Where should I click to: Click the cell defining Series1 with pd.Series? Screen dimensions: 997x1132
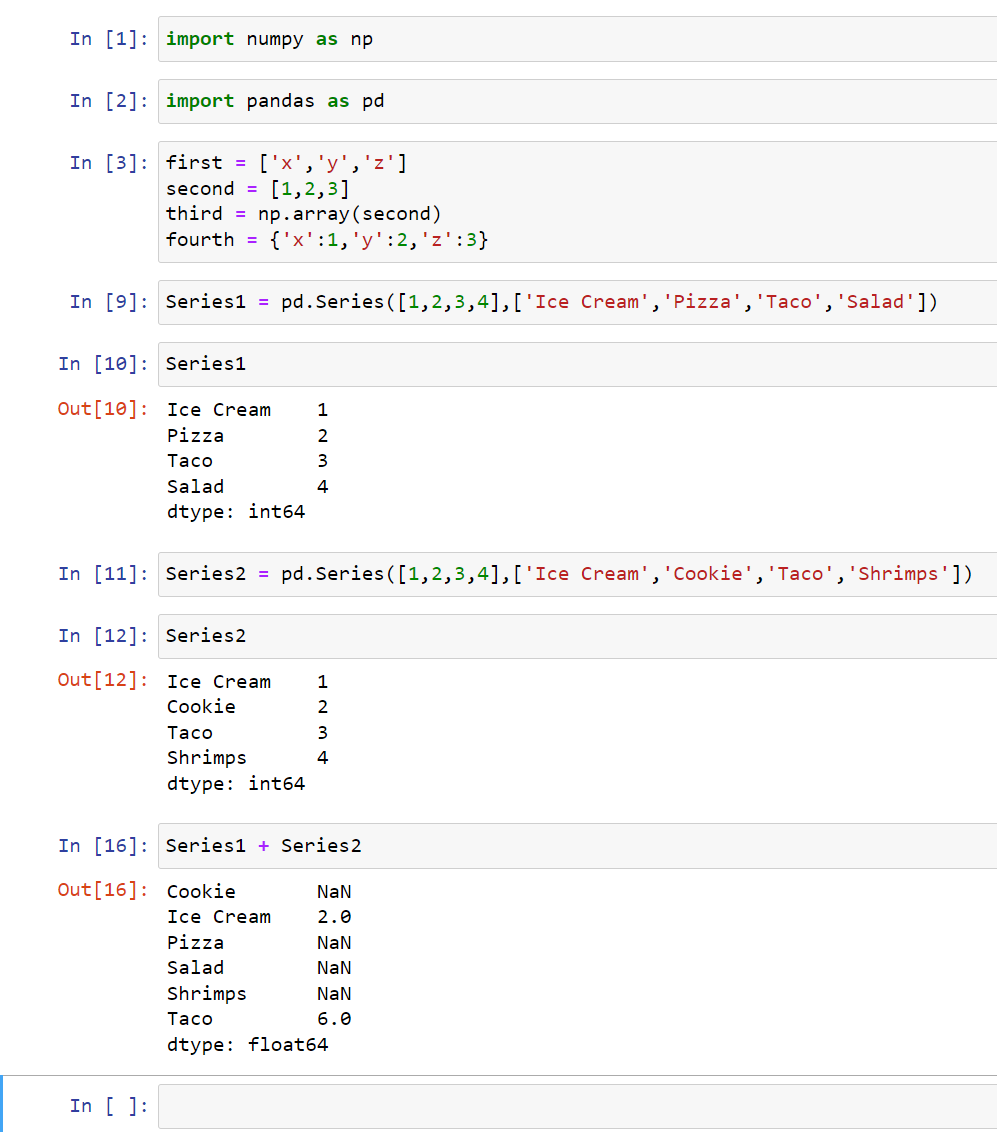(x=578, y=302)
